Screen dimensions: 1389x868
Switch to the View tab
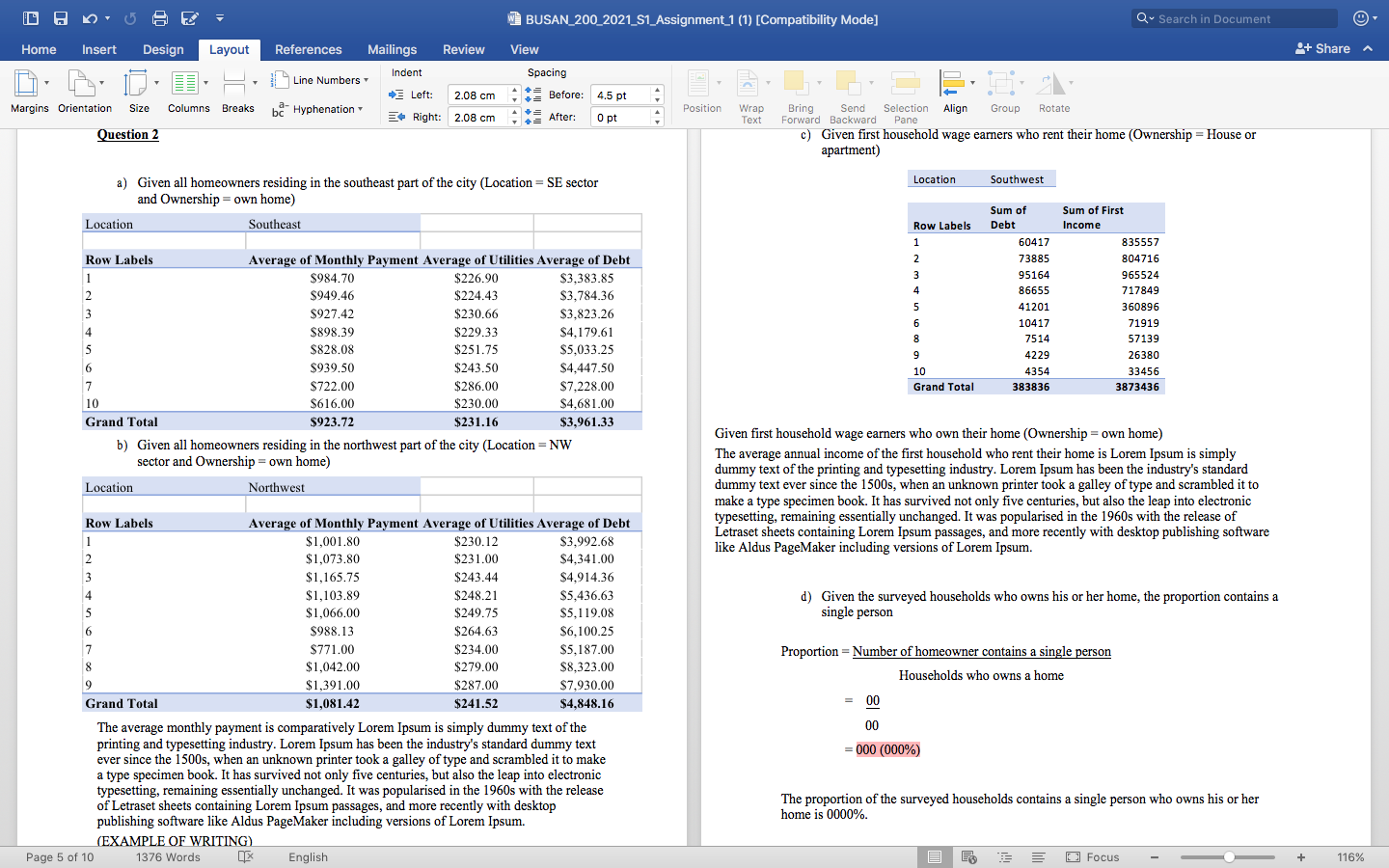click(x=525, y=49)
